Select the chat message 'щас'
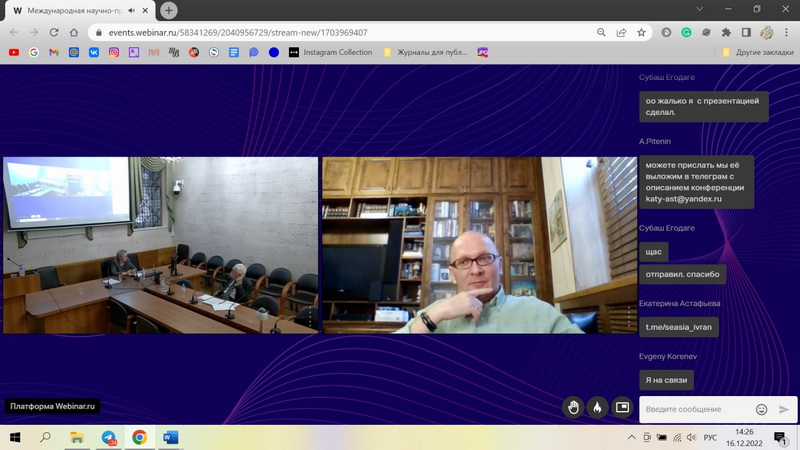Viewport: 800px width, 450px height. coord(654,252)
